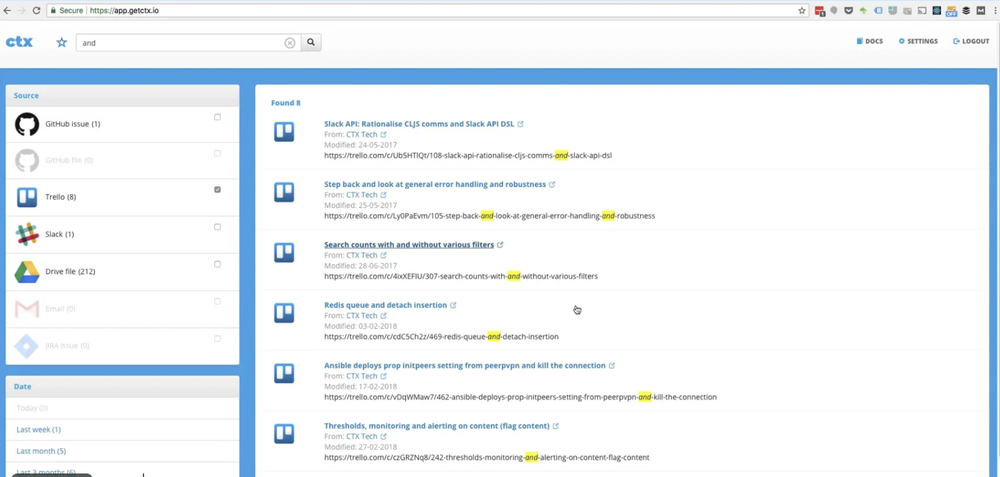Image resolution: width=1000 pixels, height=477 pixels.
Task: Open SETTINGS
Action: [x=918, y=41]
